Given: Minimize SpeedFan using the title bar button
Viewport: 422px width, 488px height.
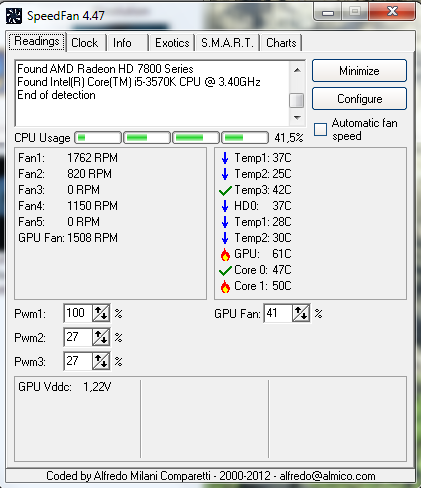Looking at the screenshot, I should pyautogui.click(x=328, y=13).
